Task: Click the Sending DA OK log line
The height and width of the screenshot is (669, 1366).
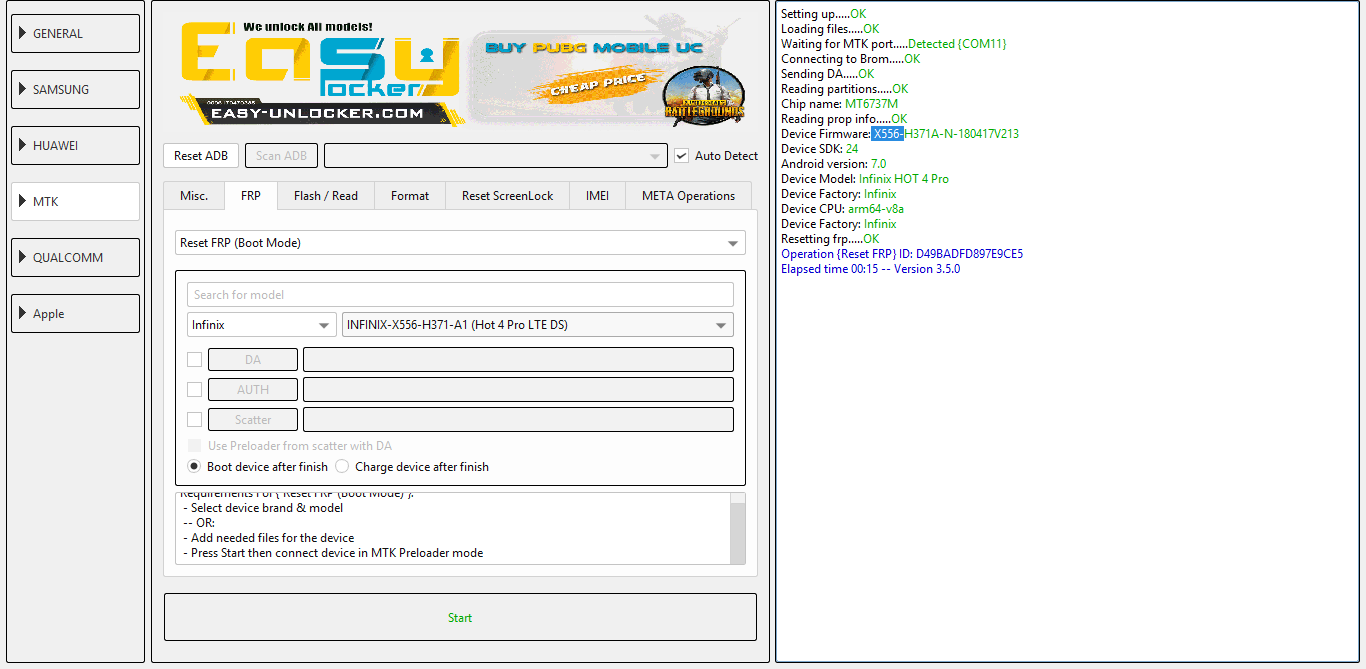Action: (x=827, y=74)
